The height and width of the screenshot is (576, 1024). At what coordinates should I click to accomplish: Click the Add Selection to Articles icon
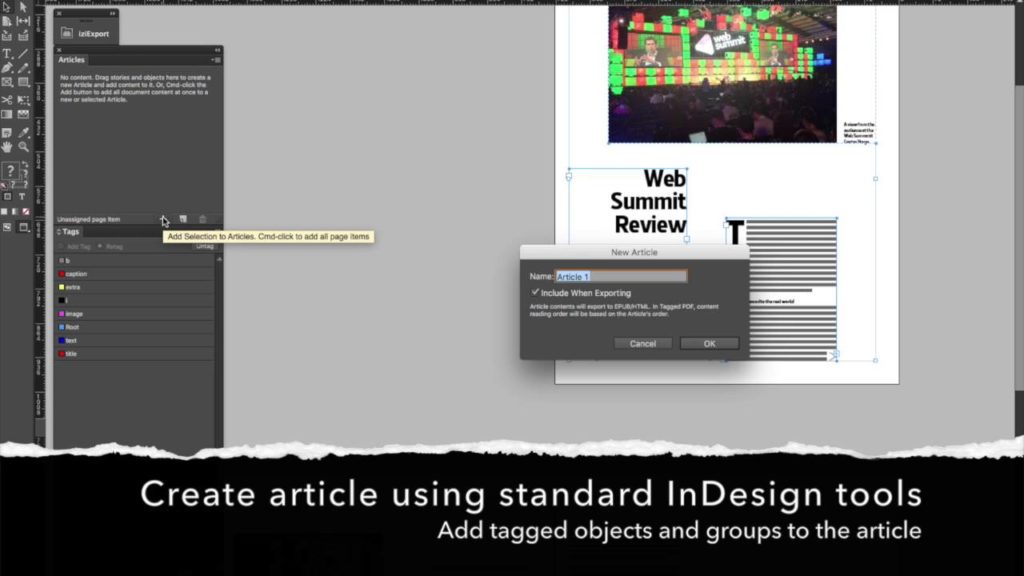point(164,219)
